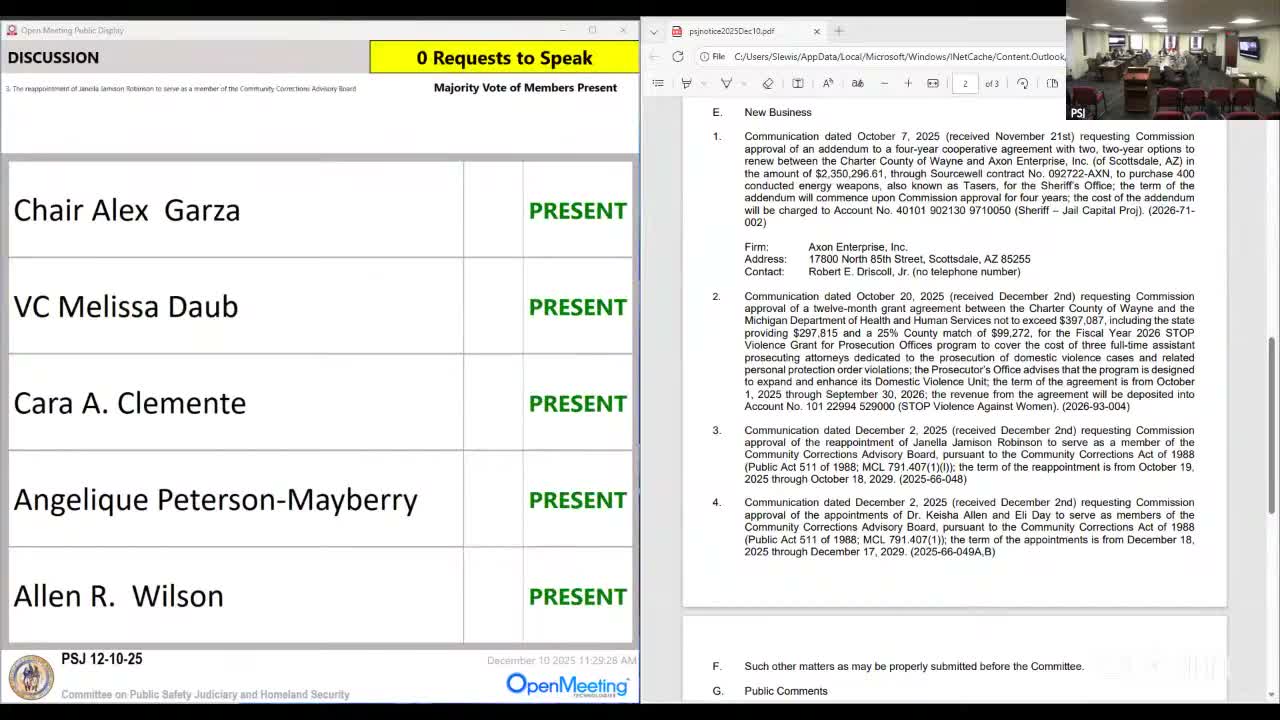Zoom out of the PDF document

[x=884, y=83]
